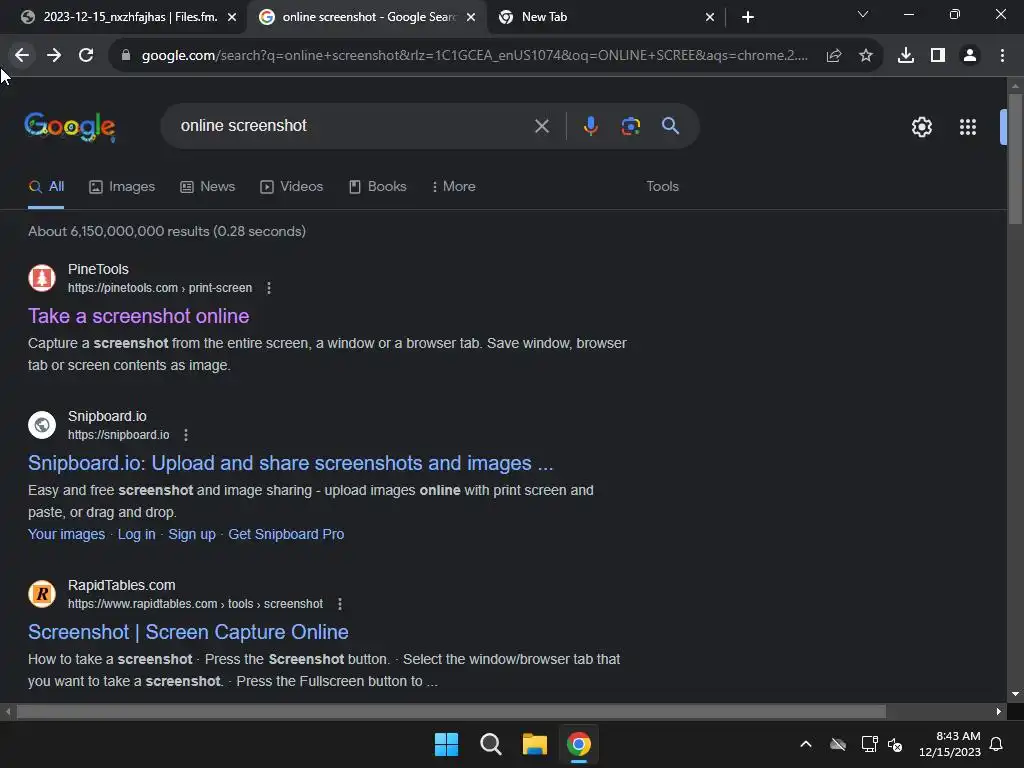Open 'Get Snipboard Pro' sitelink
Screen dimensions: 1024x768
click(x=286, y=534)
